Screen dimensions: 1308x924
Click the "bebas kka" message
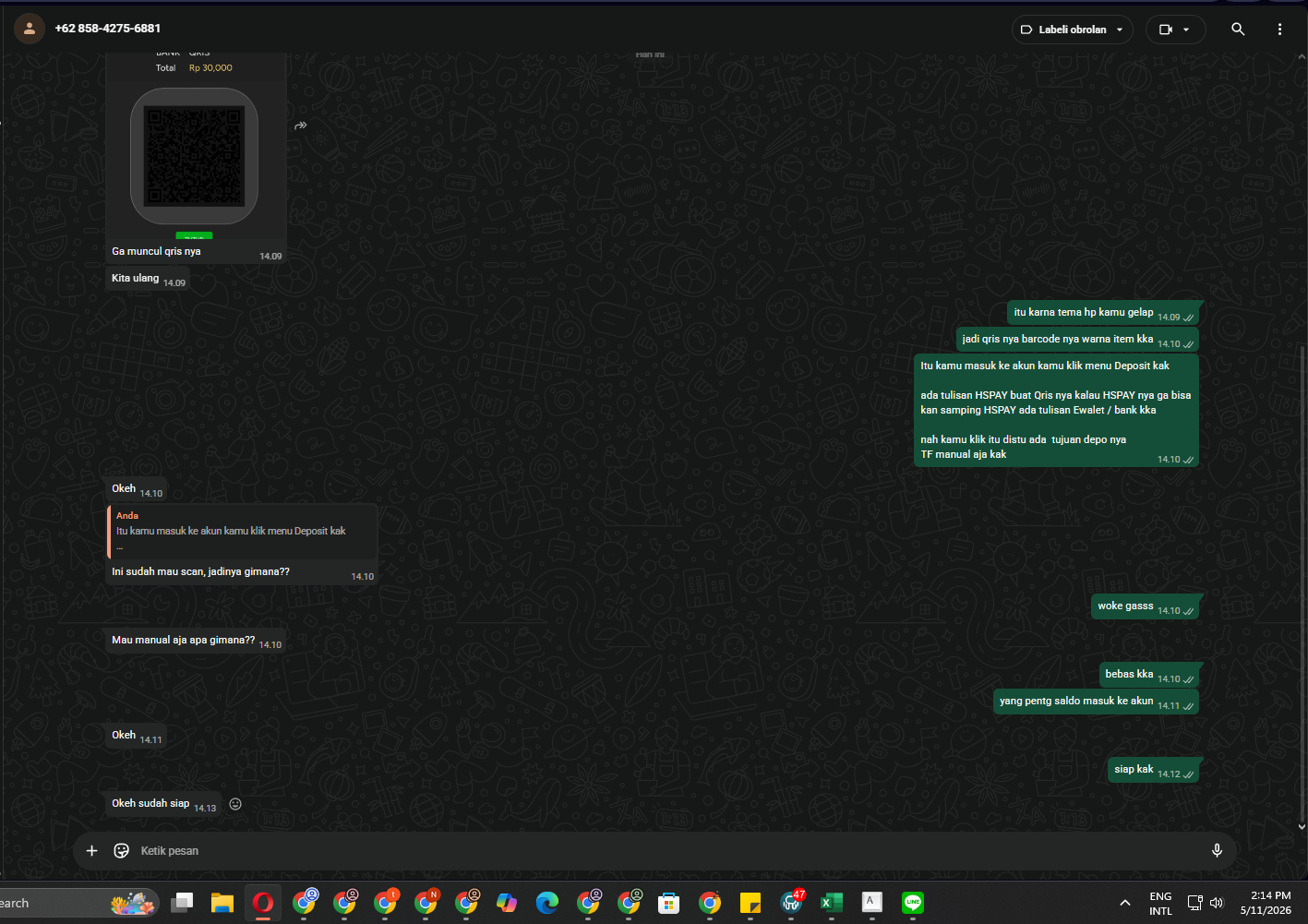[1148, 675]
